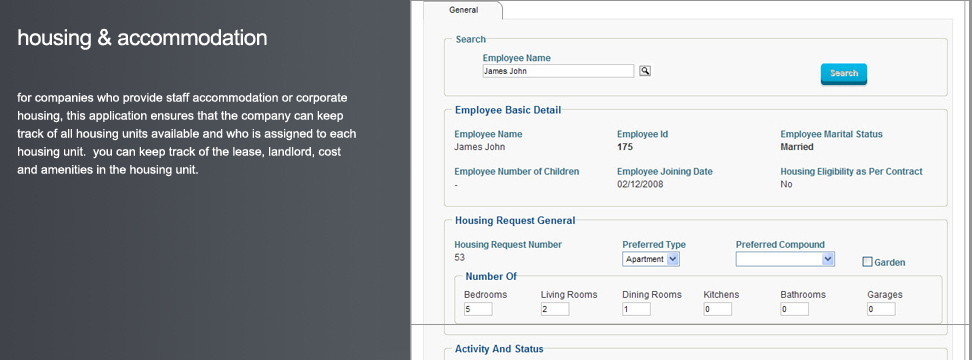Image resolution: width=972 pixels, height=360 pixels.
Task: Click the Bedrooms number field
Action: pos(478,309)
